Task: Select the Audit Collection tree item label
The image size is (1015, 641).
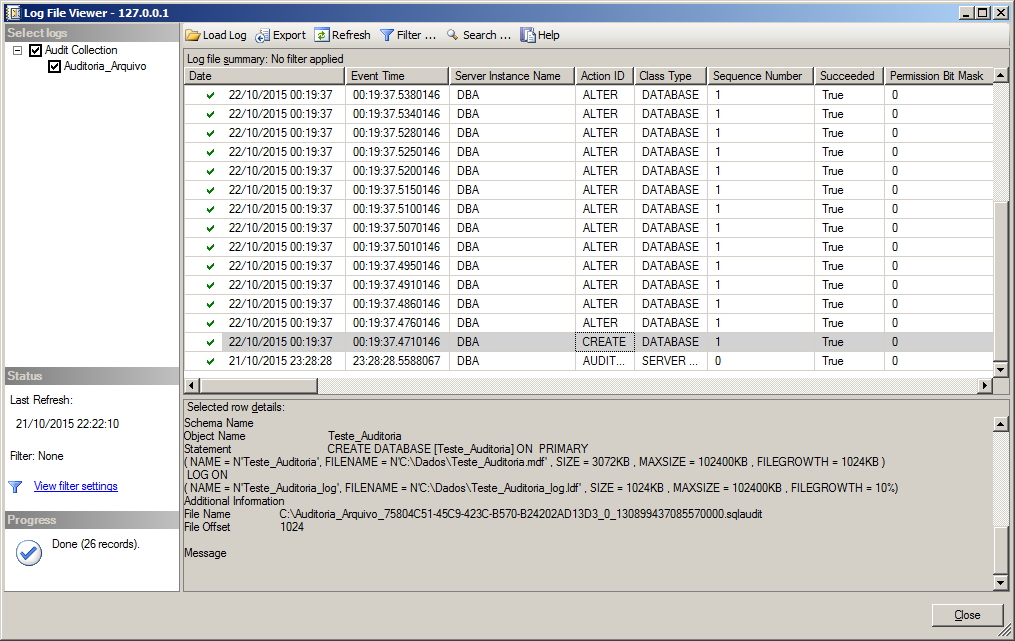Action: pyautogui.click(x=81, y=50)
